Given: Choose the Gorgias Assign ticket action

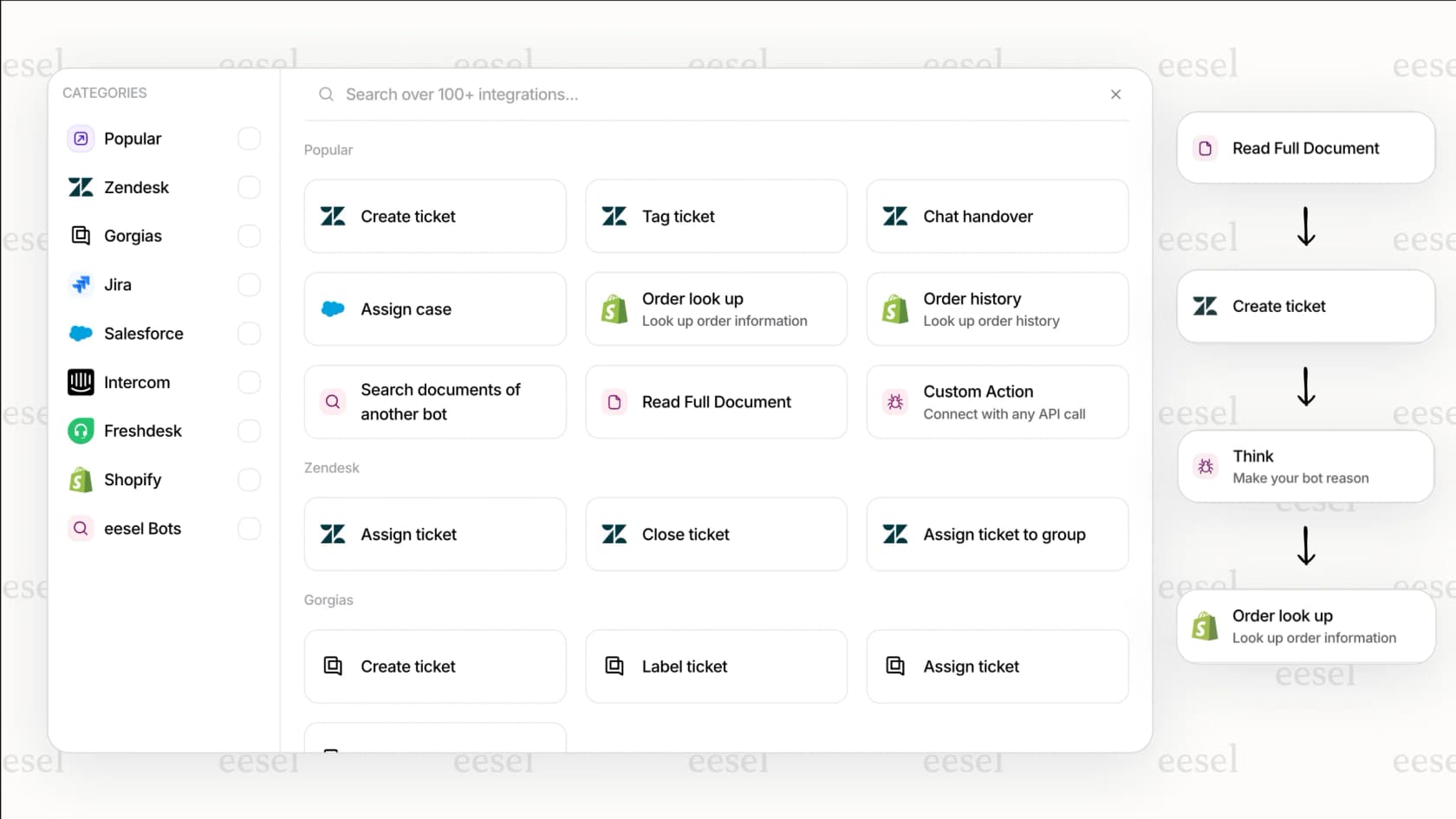Looking at the screenshot, I should 998,666.
